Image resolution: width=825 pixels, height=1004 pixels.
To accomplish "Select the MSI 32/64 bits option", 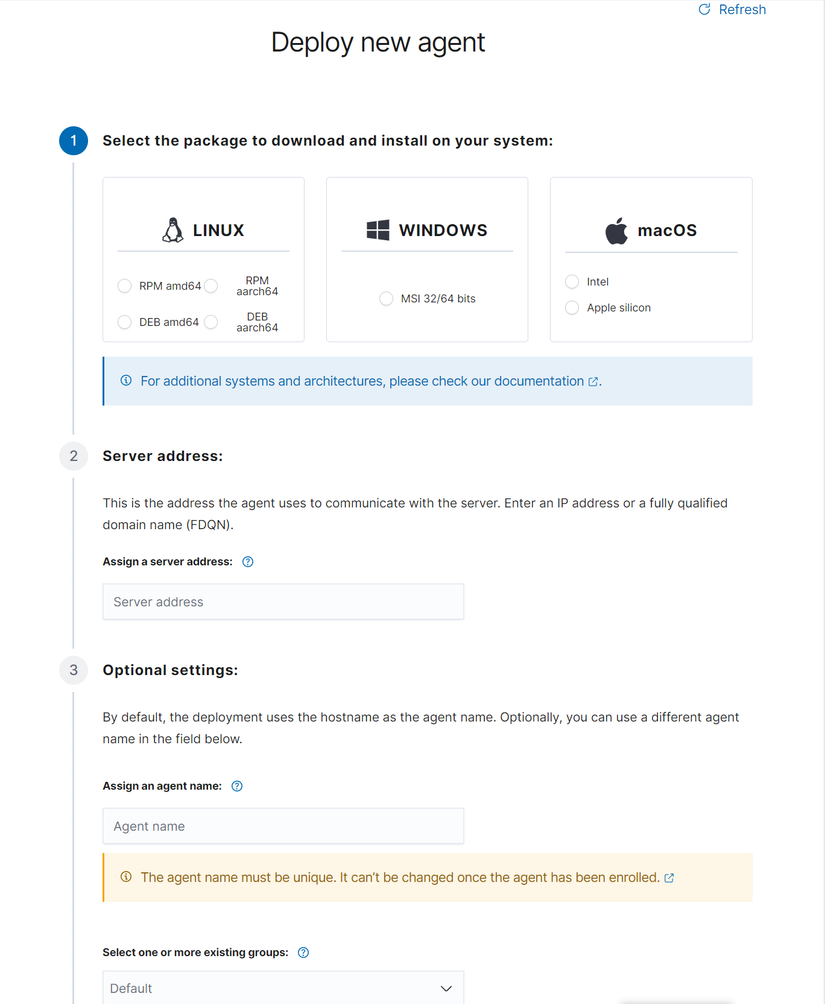I will click(386, 299).
